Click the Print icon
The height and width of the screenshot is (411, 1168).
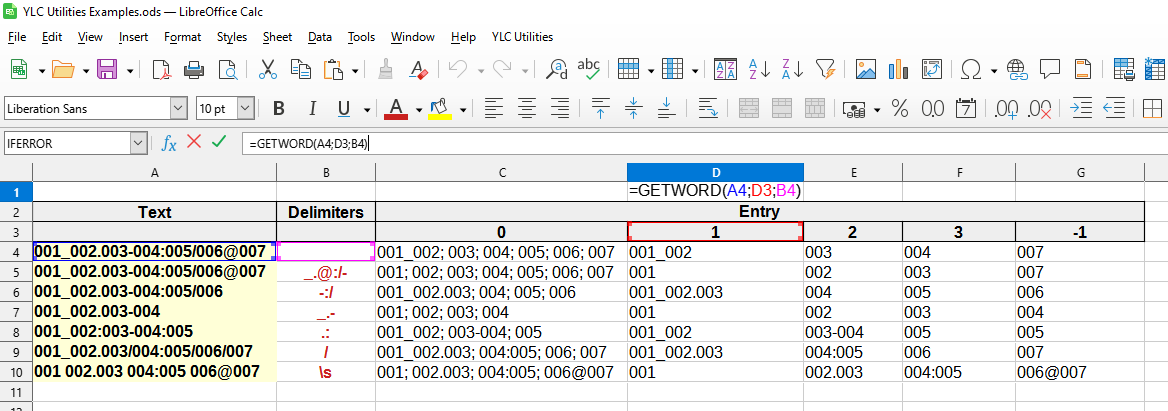tap(194, 70)
